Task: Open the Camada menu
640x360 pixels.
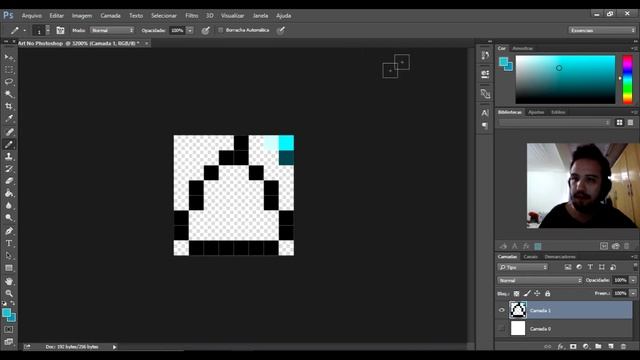Action: (x=111, y=16)
